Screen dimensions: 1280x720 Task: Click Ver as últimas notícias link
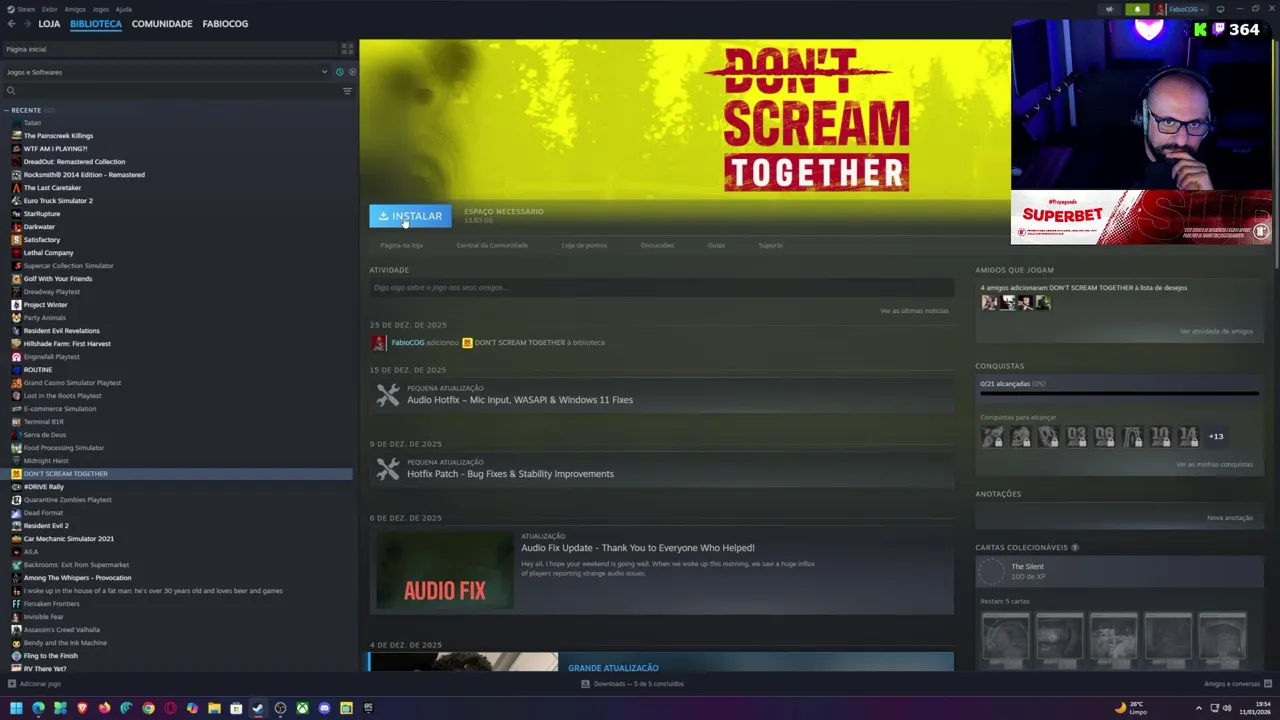coord(914,311)
